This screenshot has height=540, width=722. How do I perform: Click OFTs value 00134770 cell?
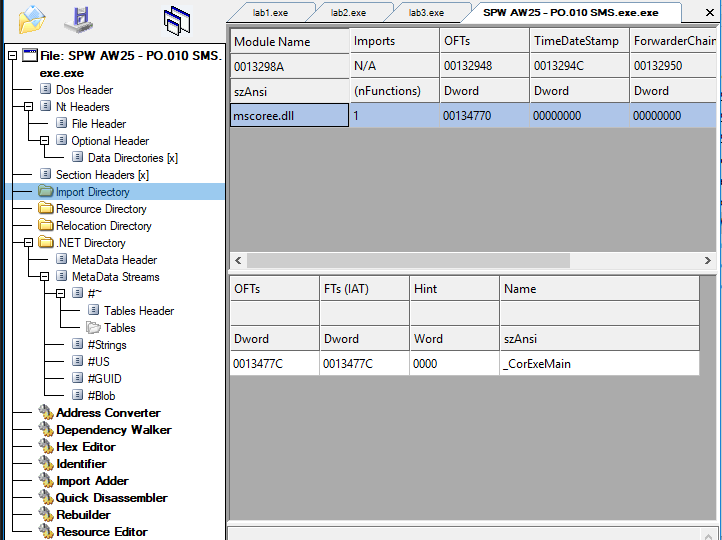(x=485, y=115)
